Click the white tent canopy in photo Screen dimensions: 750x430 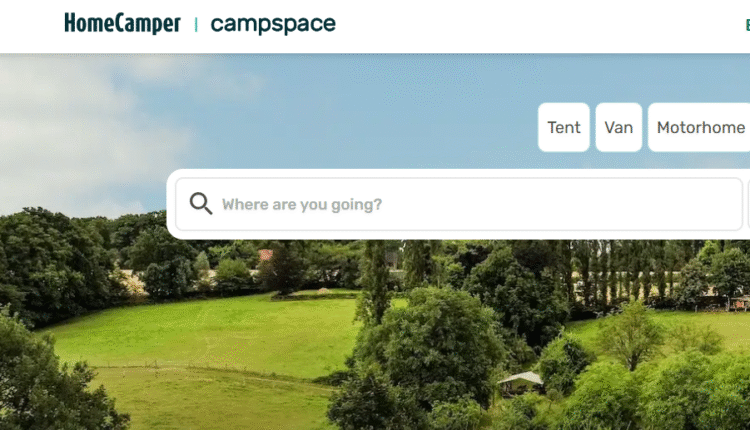coord(521,379)
